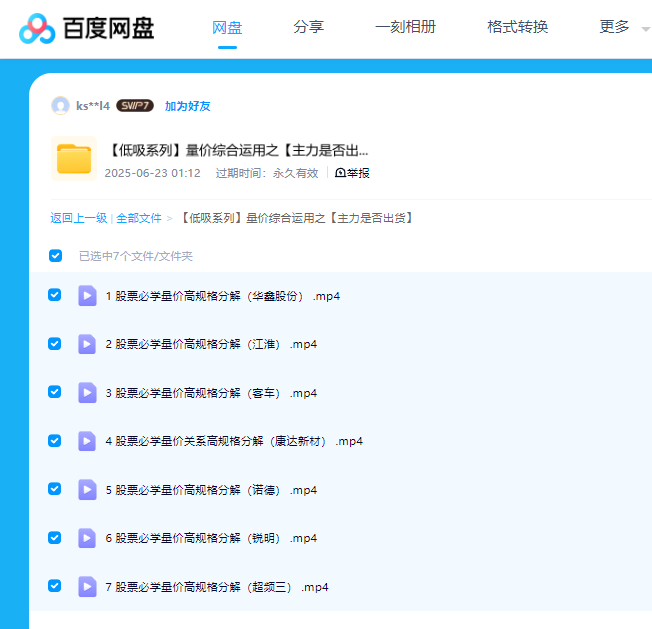
Task: Uncheck the checkbox for file 4 康达新材
Action: pos(55,441)
